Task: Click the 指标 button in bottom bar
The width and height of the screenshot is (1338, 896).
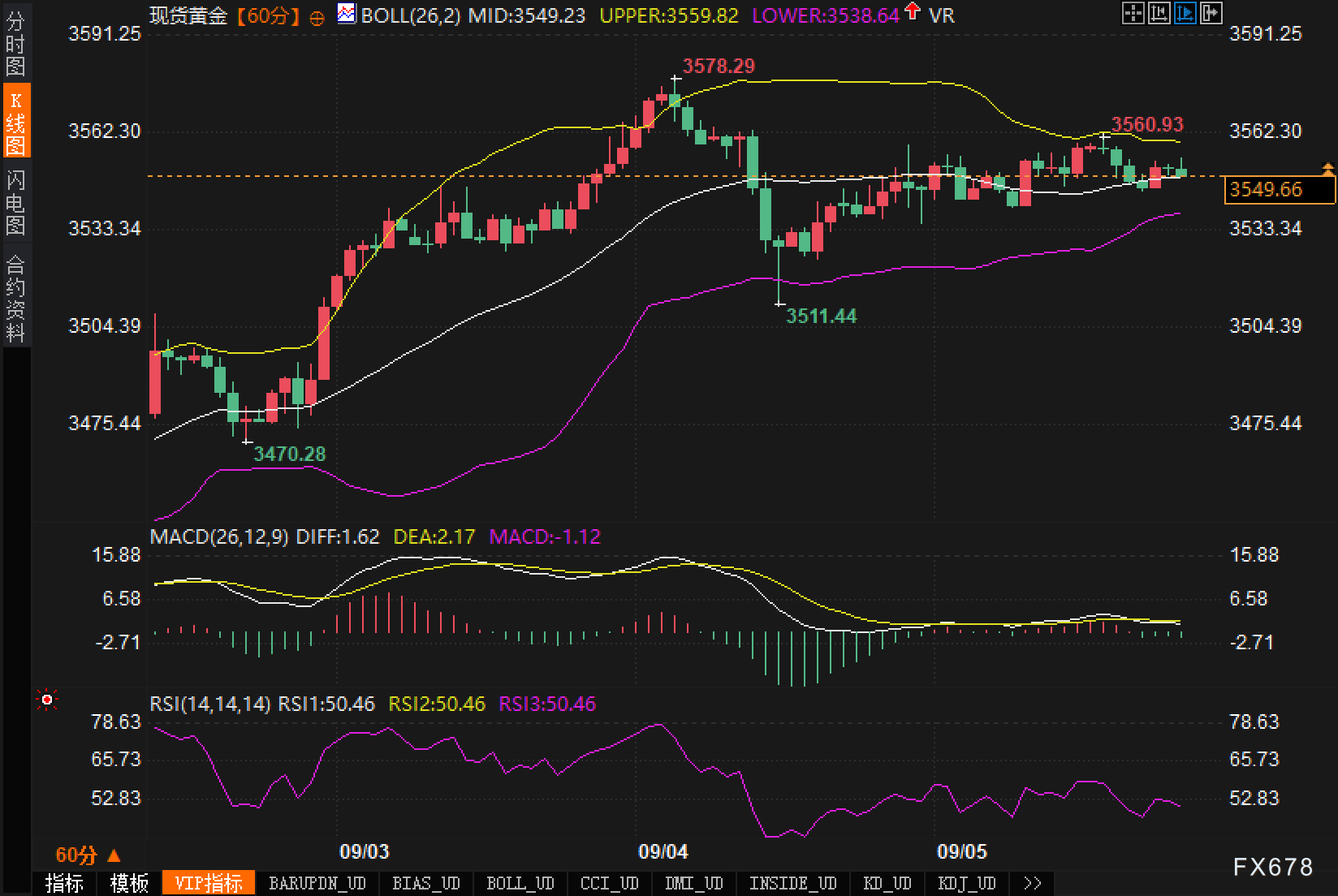Action: pyautogui.click(x=64, y=883)
